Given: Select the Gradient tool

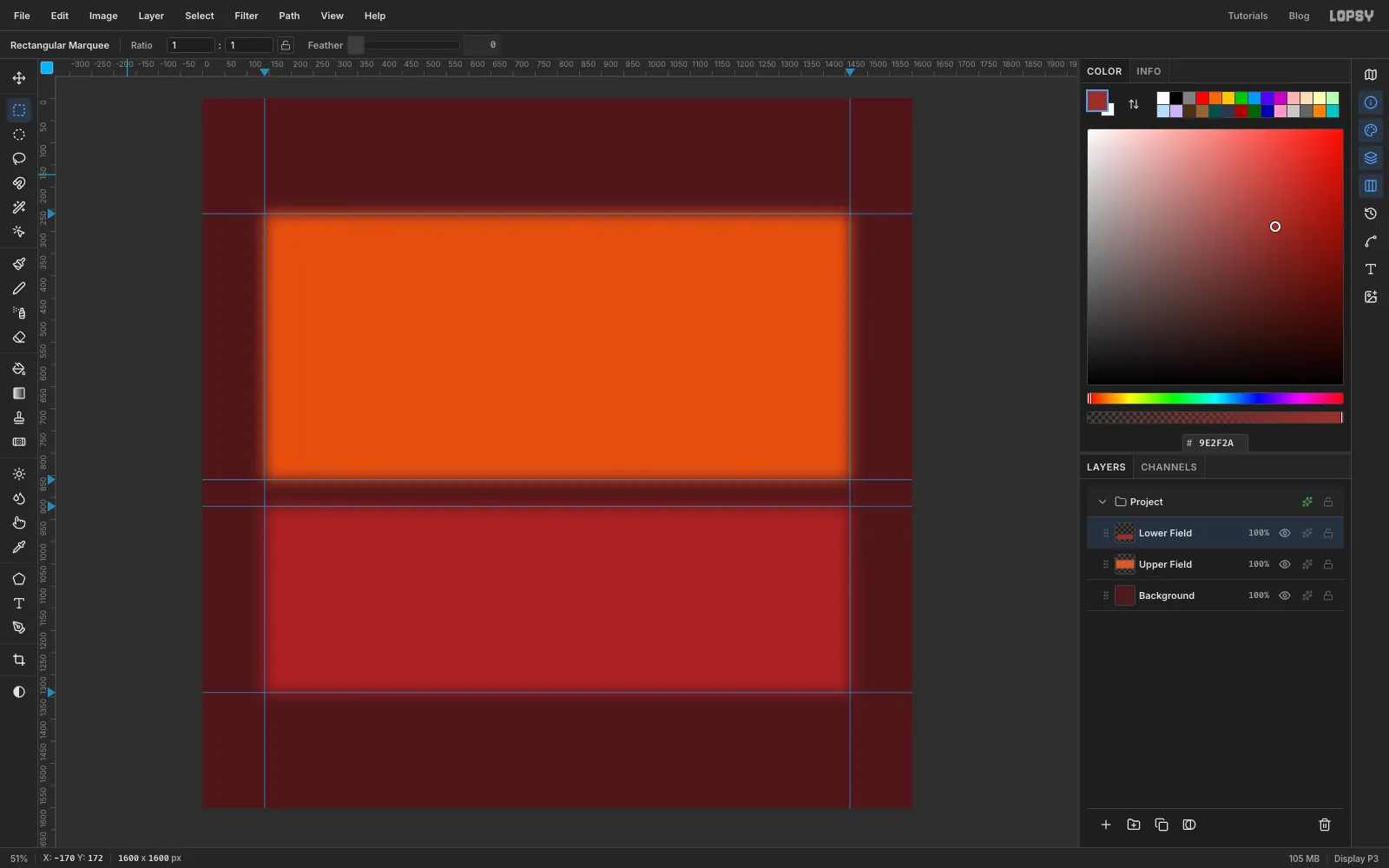Looking at the screenshot, I should [x=19, y=393].
